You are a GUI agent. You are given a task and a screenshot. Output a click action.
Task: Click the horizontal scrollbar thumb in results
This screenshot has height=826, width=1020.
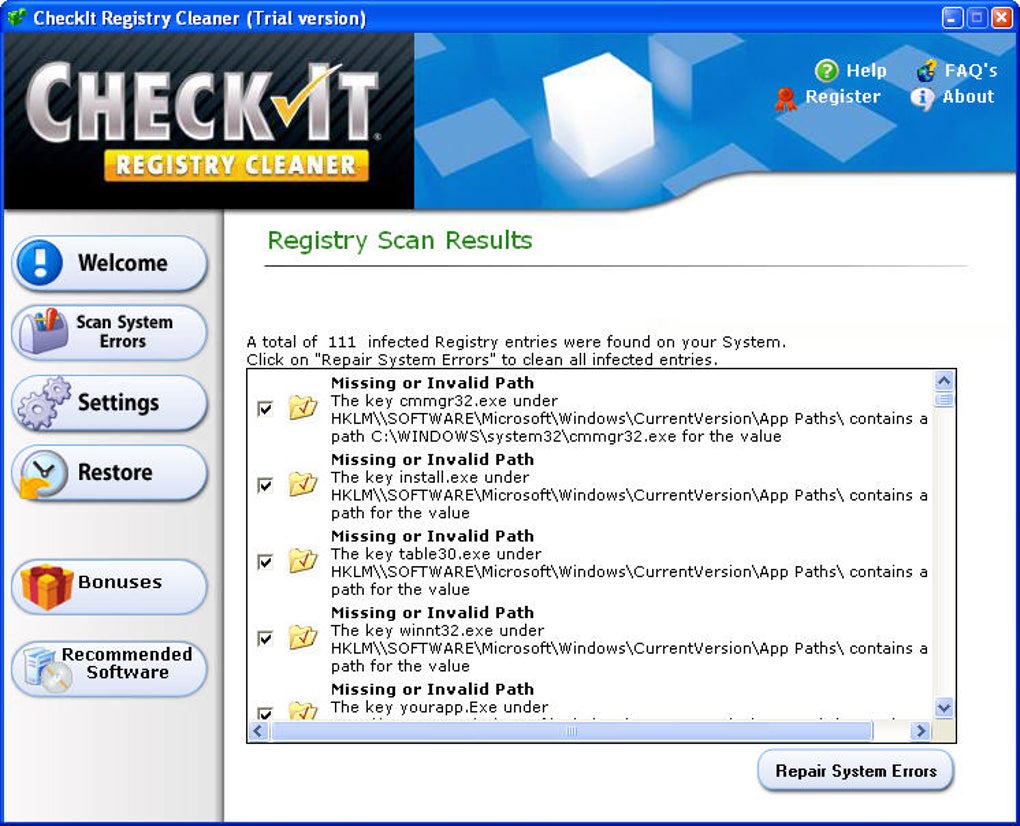tap(571, 731)
